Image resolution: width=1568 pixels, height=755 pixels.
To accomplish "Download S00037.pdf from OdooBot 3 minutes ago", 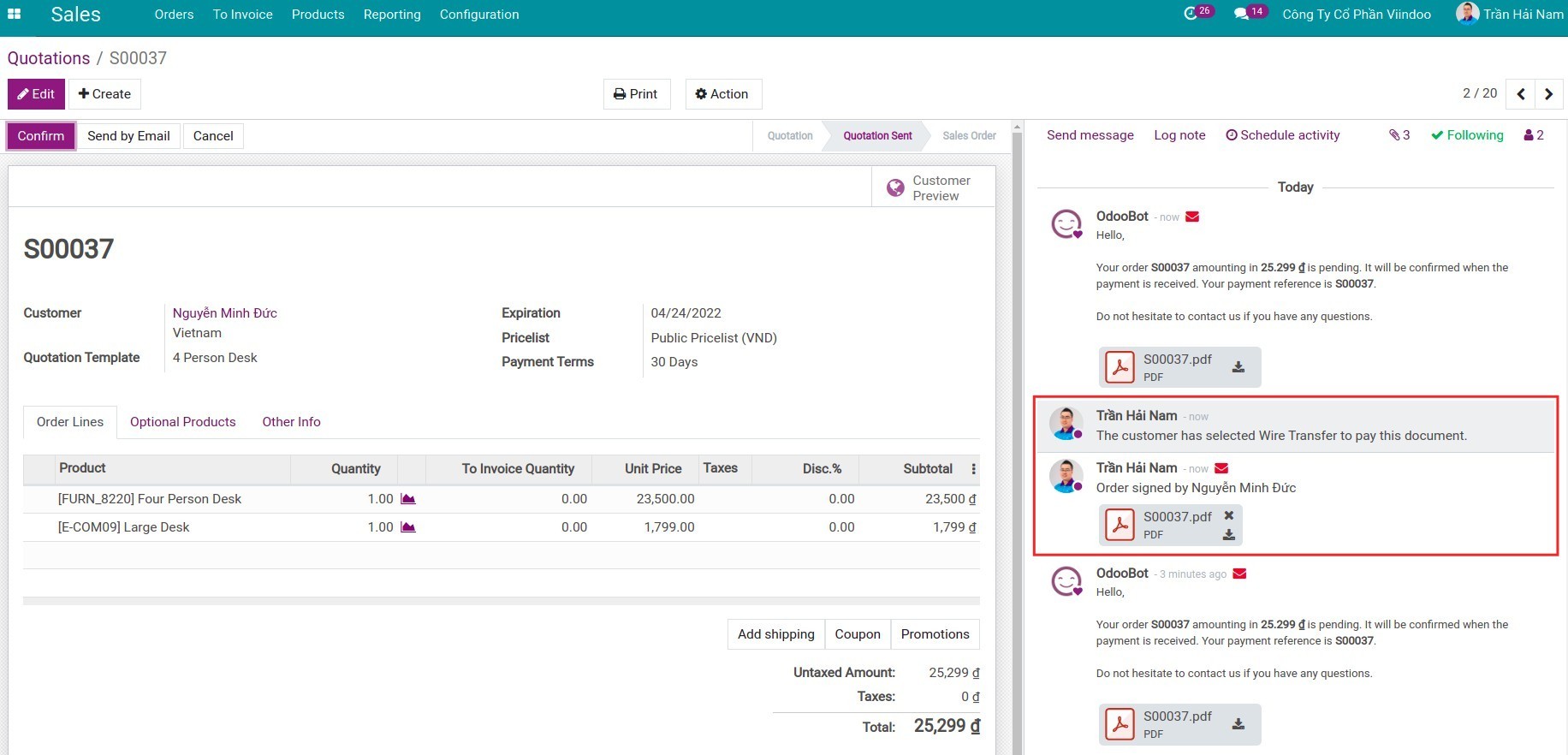I will [x=1238, y=724].
